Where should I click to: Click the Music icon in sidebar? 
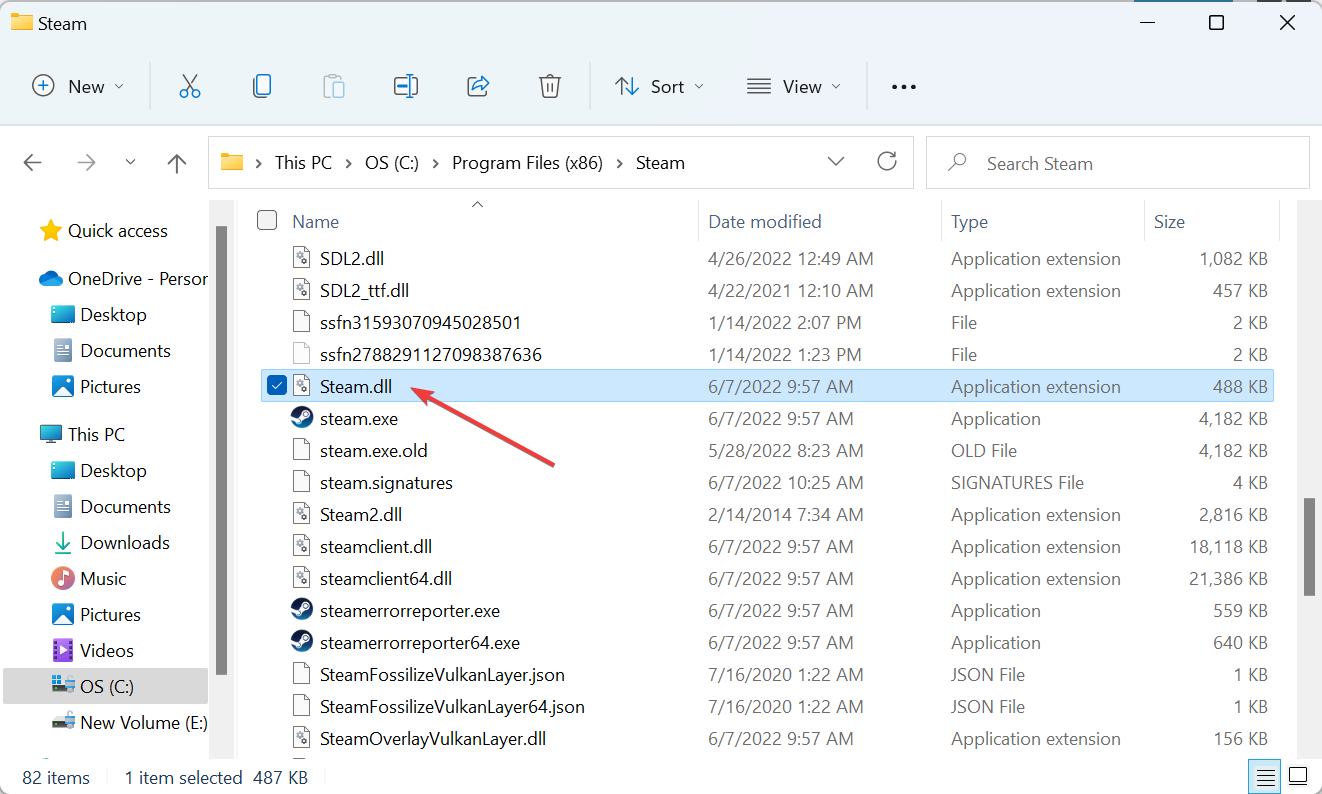(x=62, y=578)
